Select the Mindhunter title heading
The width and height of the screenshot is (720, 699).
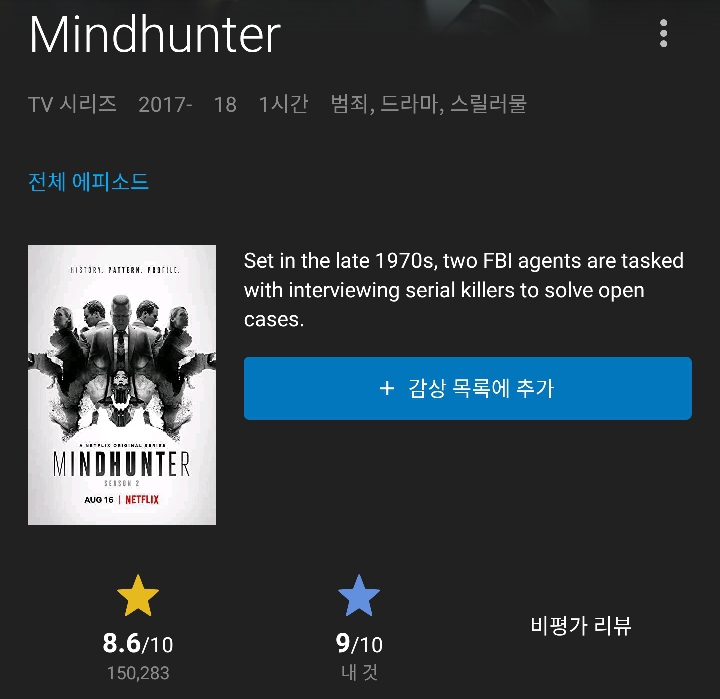coord(155,35)
